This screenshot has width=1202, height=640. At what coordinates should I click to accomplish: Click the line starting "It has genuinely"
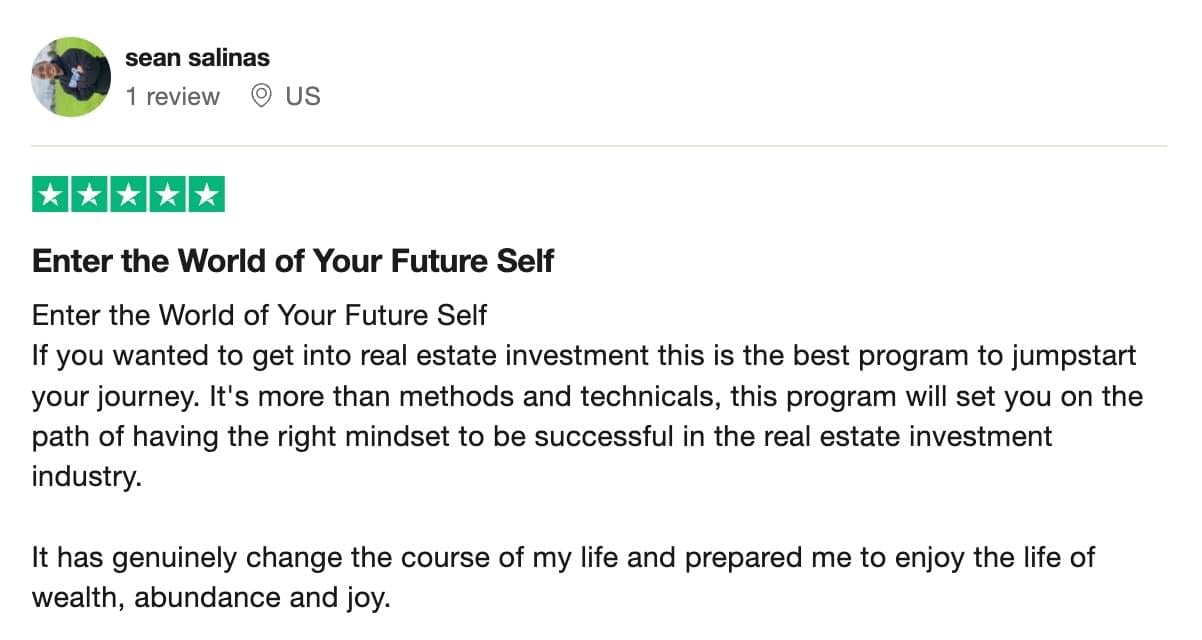(563, 557)
